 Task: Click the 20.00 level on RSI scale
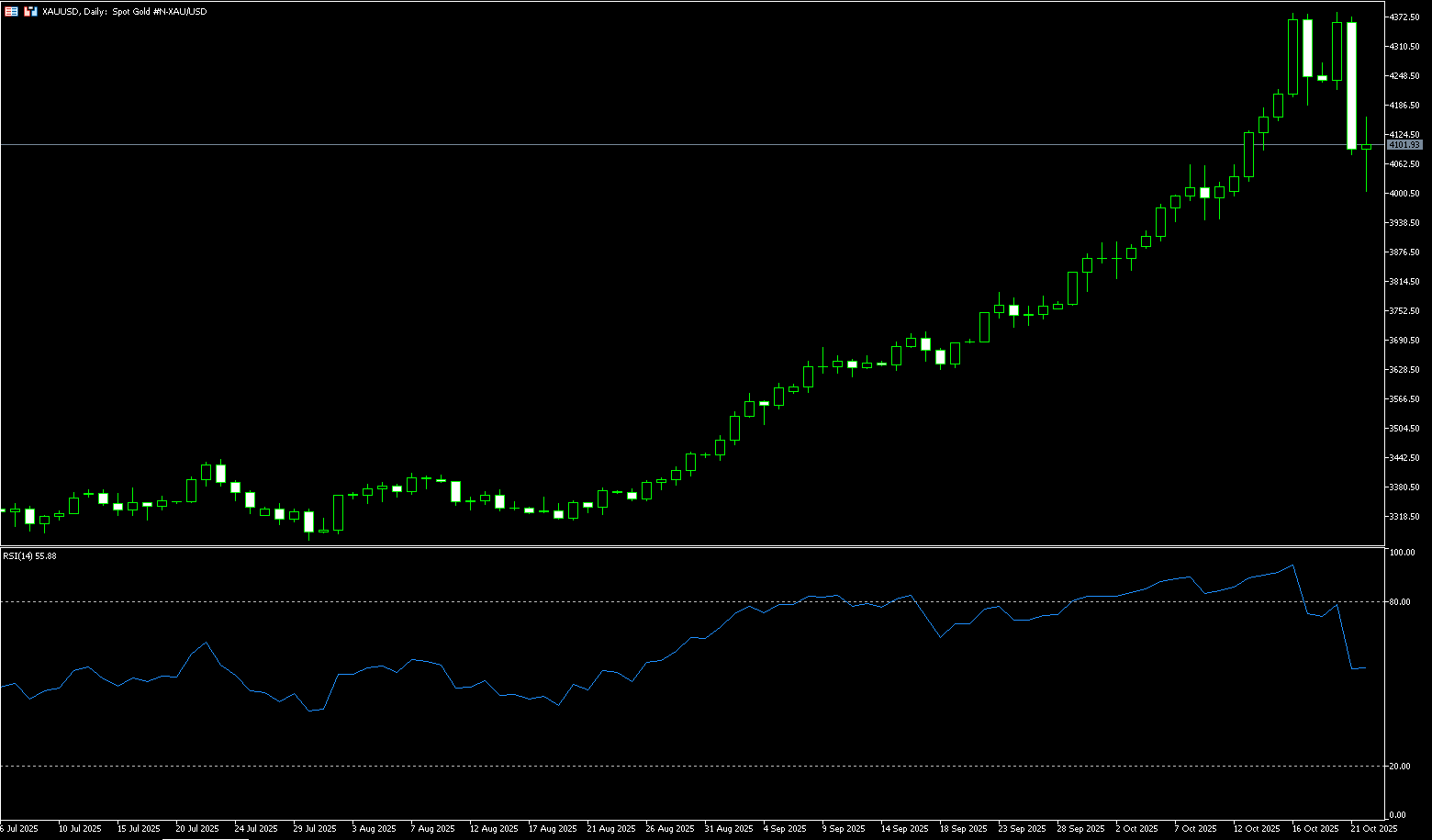(1400, 766)
